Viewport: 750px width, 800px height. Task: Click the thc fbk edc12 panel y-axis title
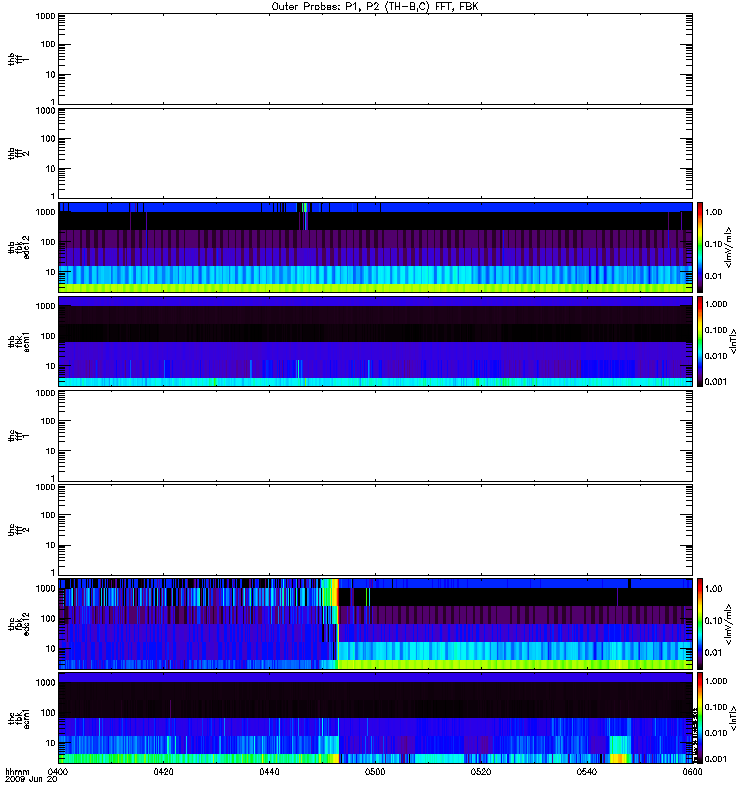tap(19, 623)
